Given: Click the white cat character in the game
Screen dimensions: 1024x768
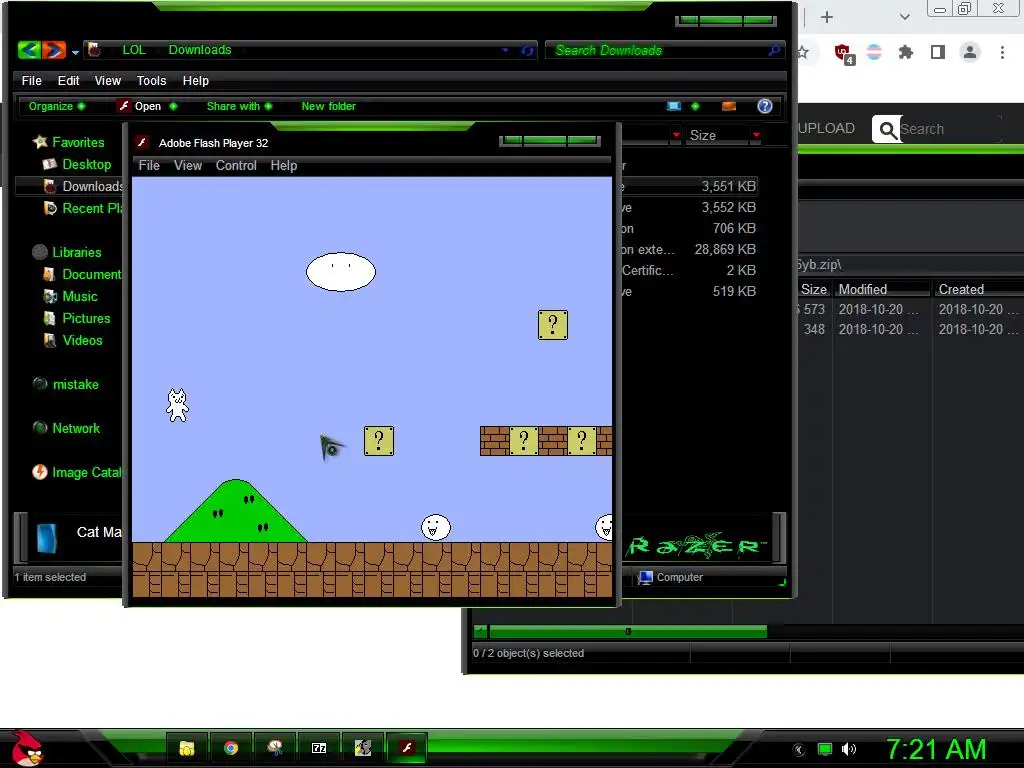Looking at the screenshot, I should (x=177, y=405).
